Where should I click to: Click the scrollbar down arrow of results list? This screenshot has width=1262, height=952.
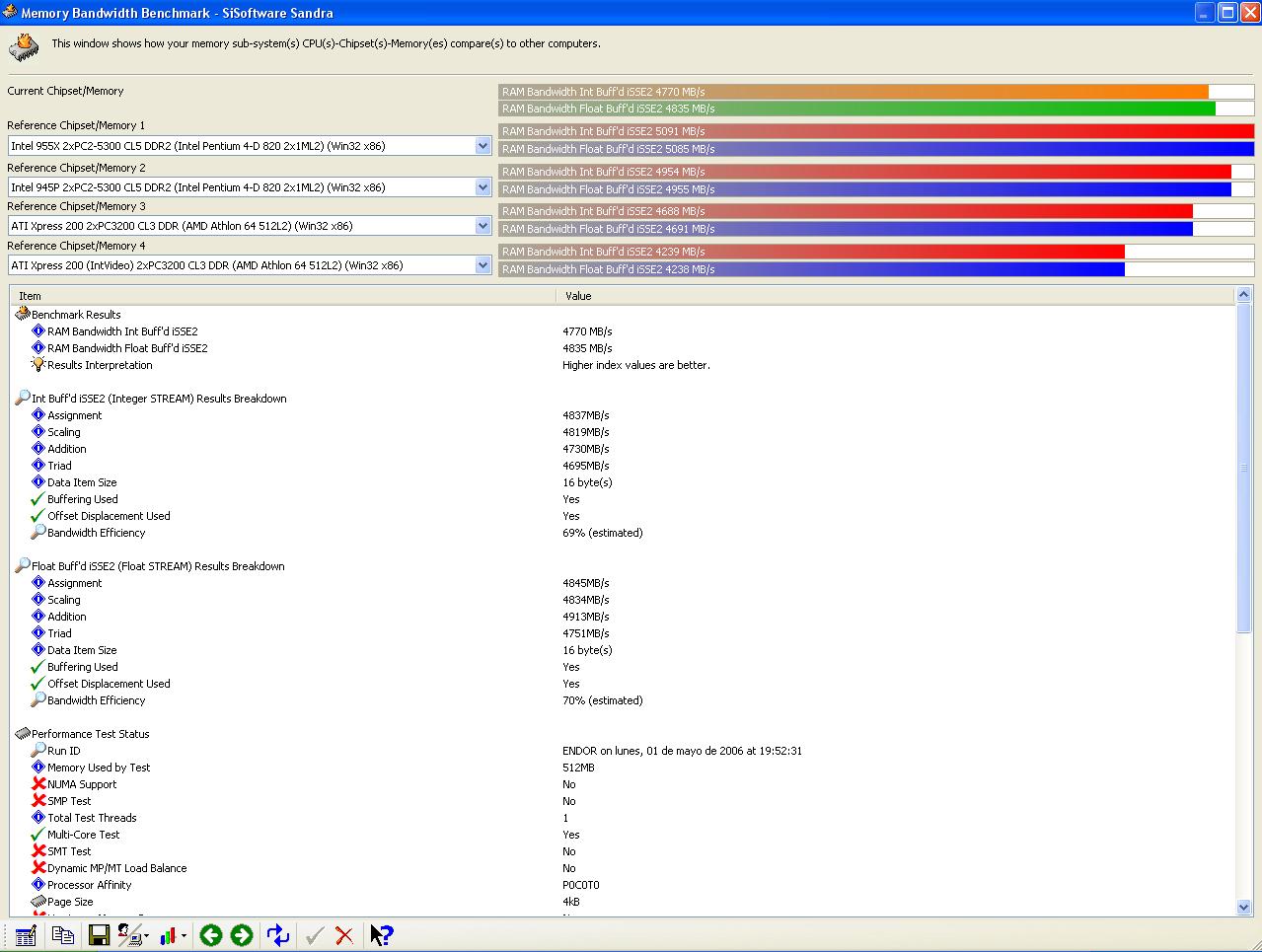pyautogui.click(x=1243, y=907)
